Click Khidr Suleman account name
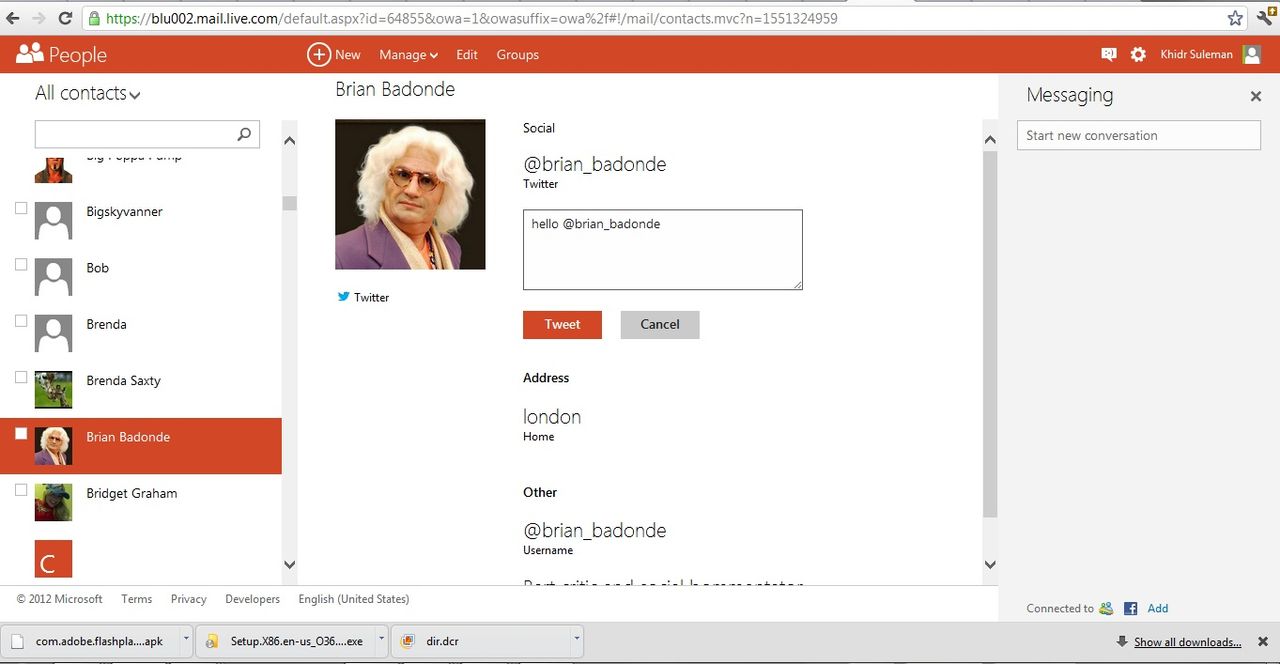The height and width of the screenshot is (664, 1280). (x=1196, y=55)
